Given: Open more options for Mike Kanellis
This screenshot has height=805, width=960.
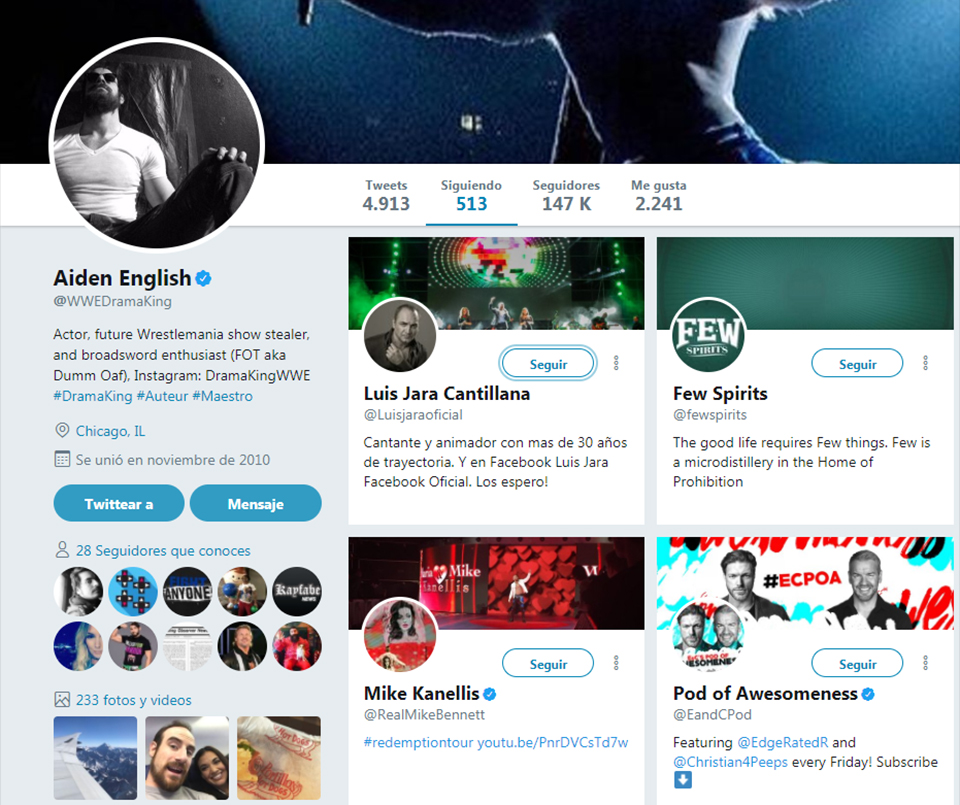Looking at the screenshot, I should coord(616,663).
